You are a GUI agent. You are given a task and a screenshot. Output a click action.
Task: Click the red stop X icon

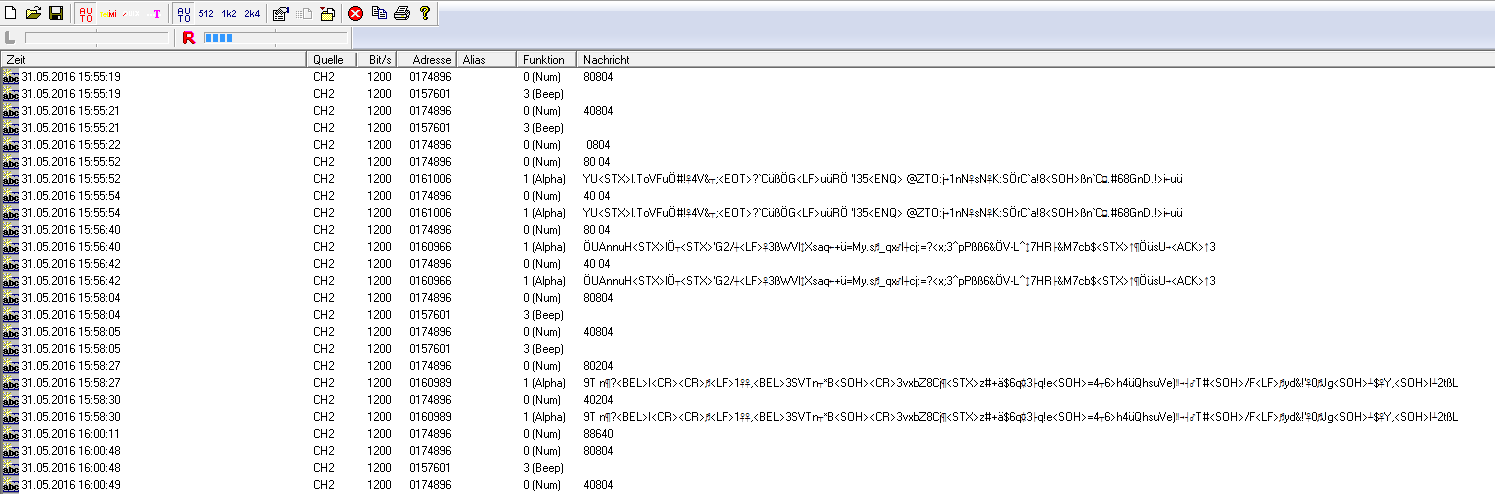coord(355,13)
